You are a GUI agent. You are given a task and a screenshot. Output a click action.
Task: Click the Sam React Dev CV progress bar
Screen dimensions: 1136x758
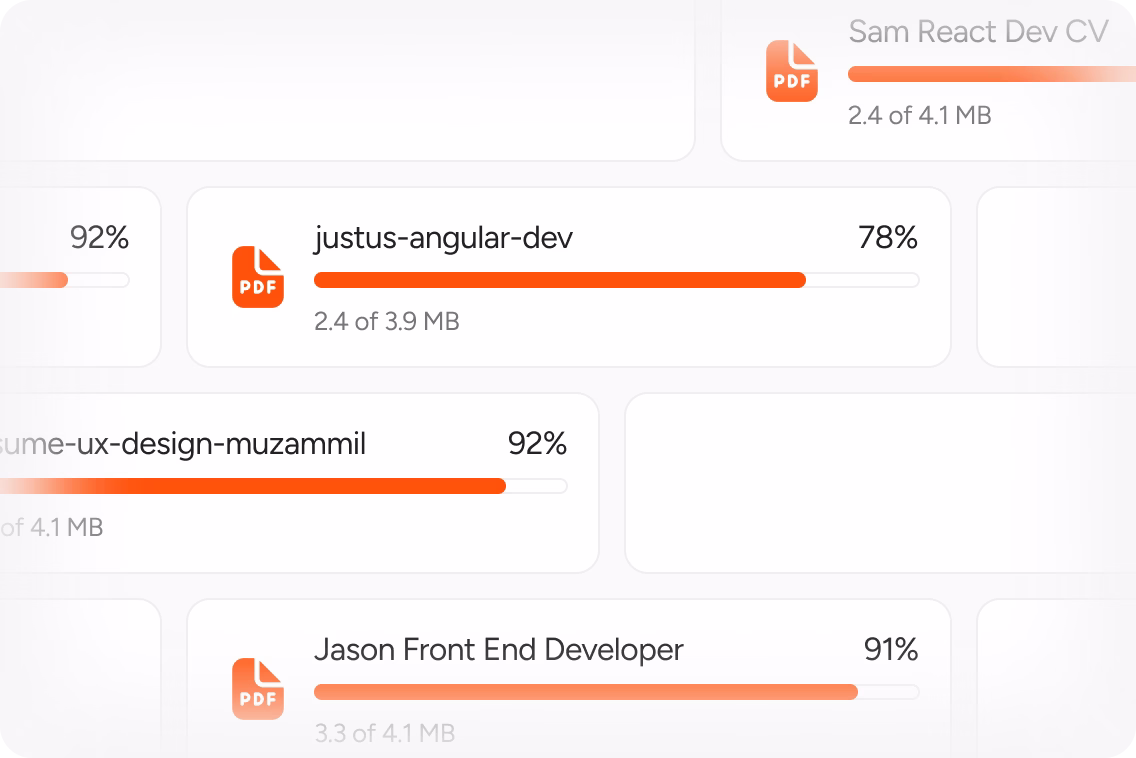(992, 74)
